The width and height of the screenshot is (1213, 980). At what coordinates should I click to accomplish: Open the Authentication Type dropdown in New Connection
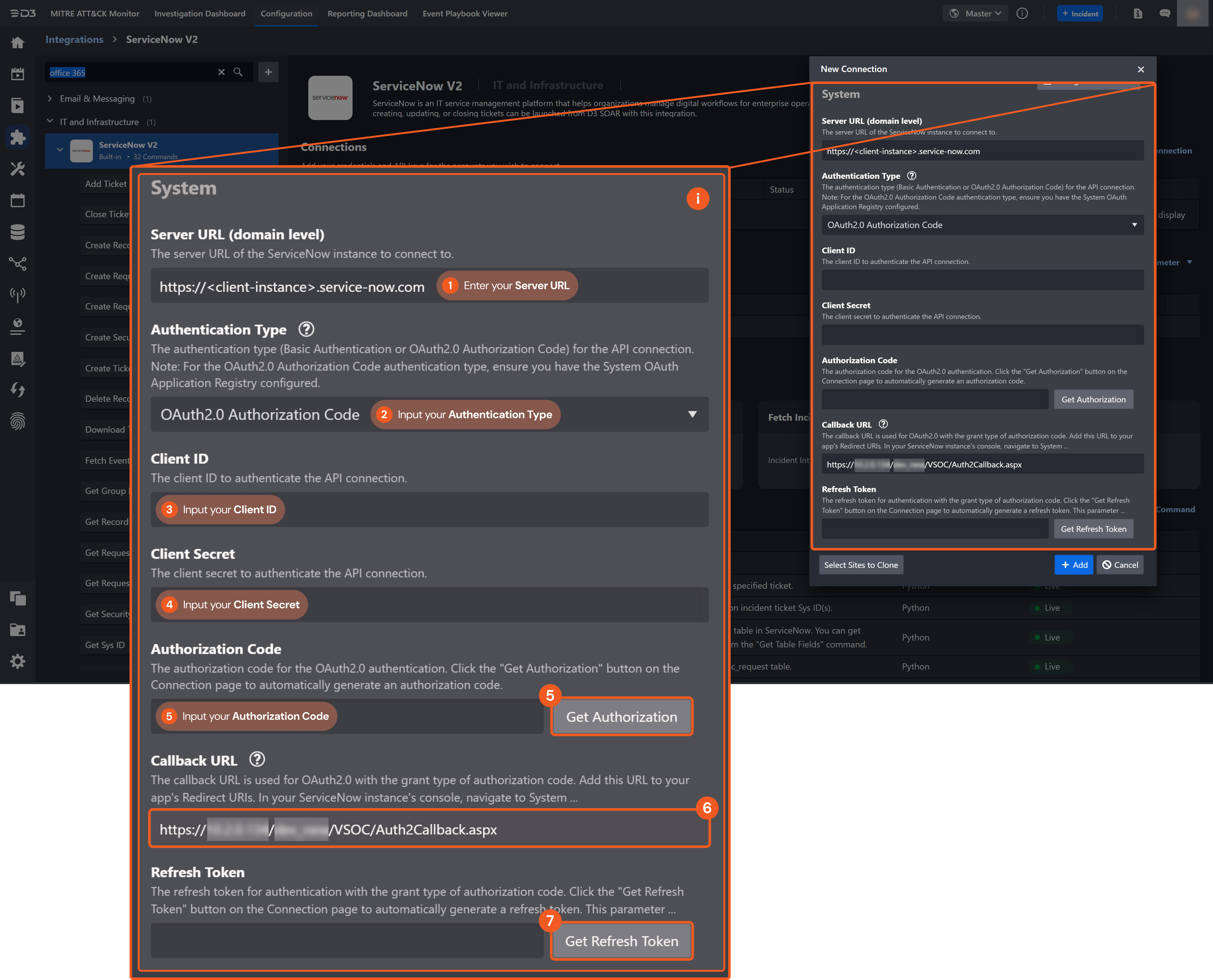pyautogui.click(x=982, y=225)
